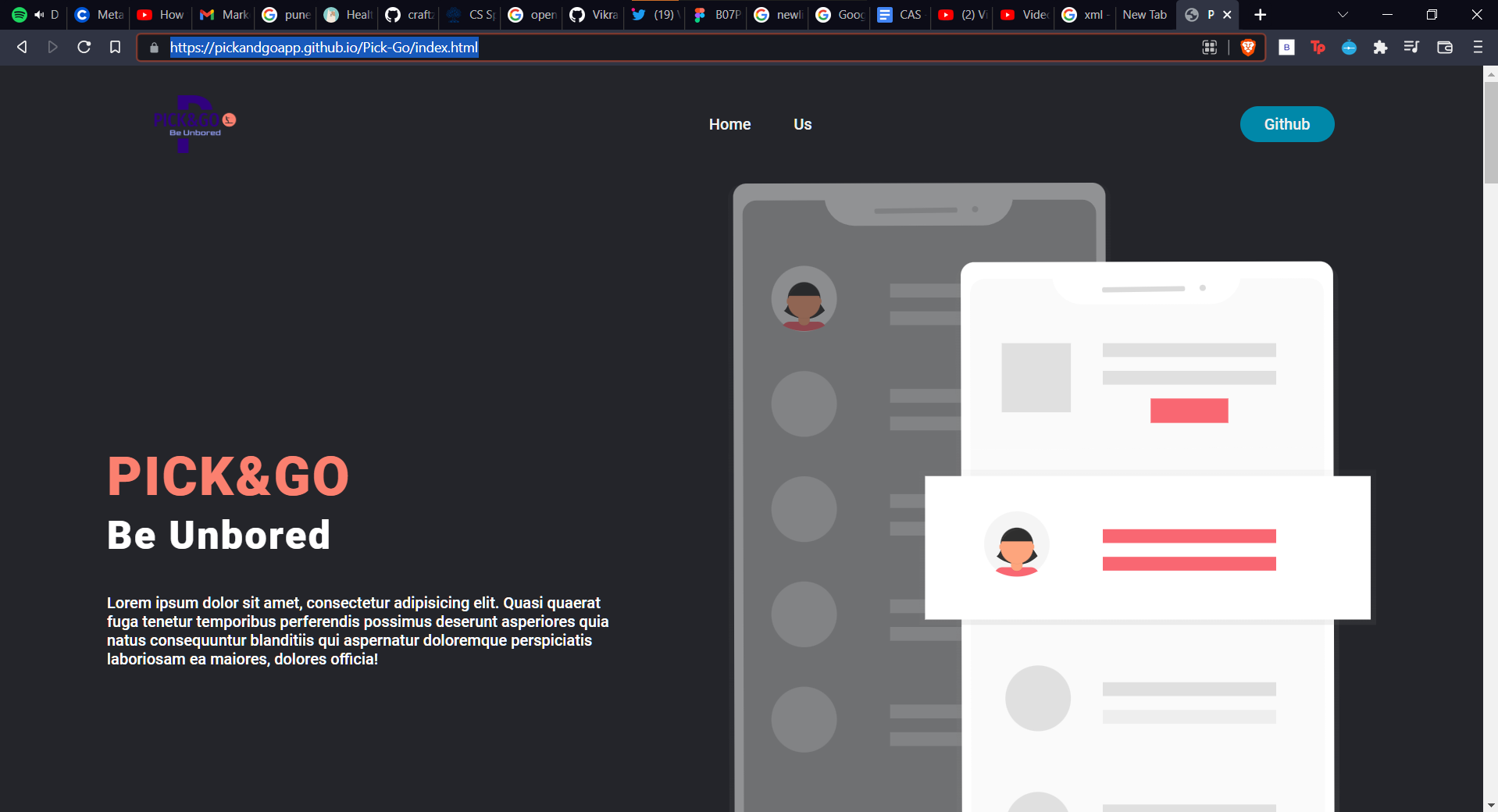This screenshot has height=812, width=1498.
Task: Switch to the Meta tab
Action: (x=98, y=15)
